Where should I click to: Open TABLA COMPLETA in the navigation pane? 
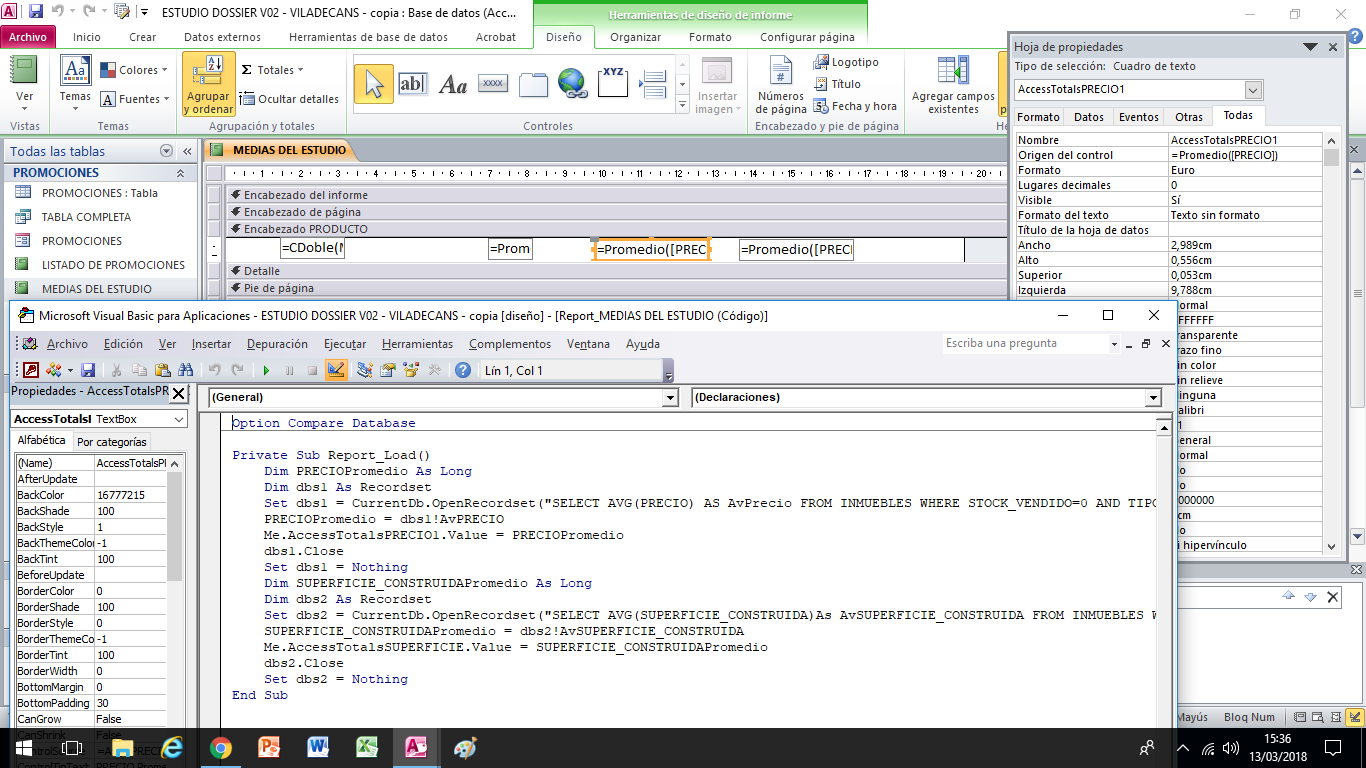[86, 217]
